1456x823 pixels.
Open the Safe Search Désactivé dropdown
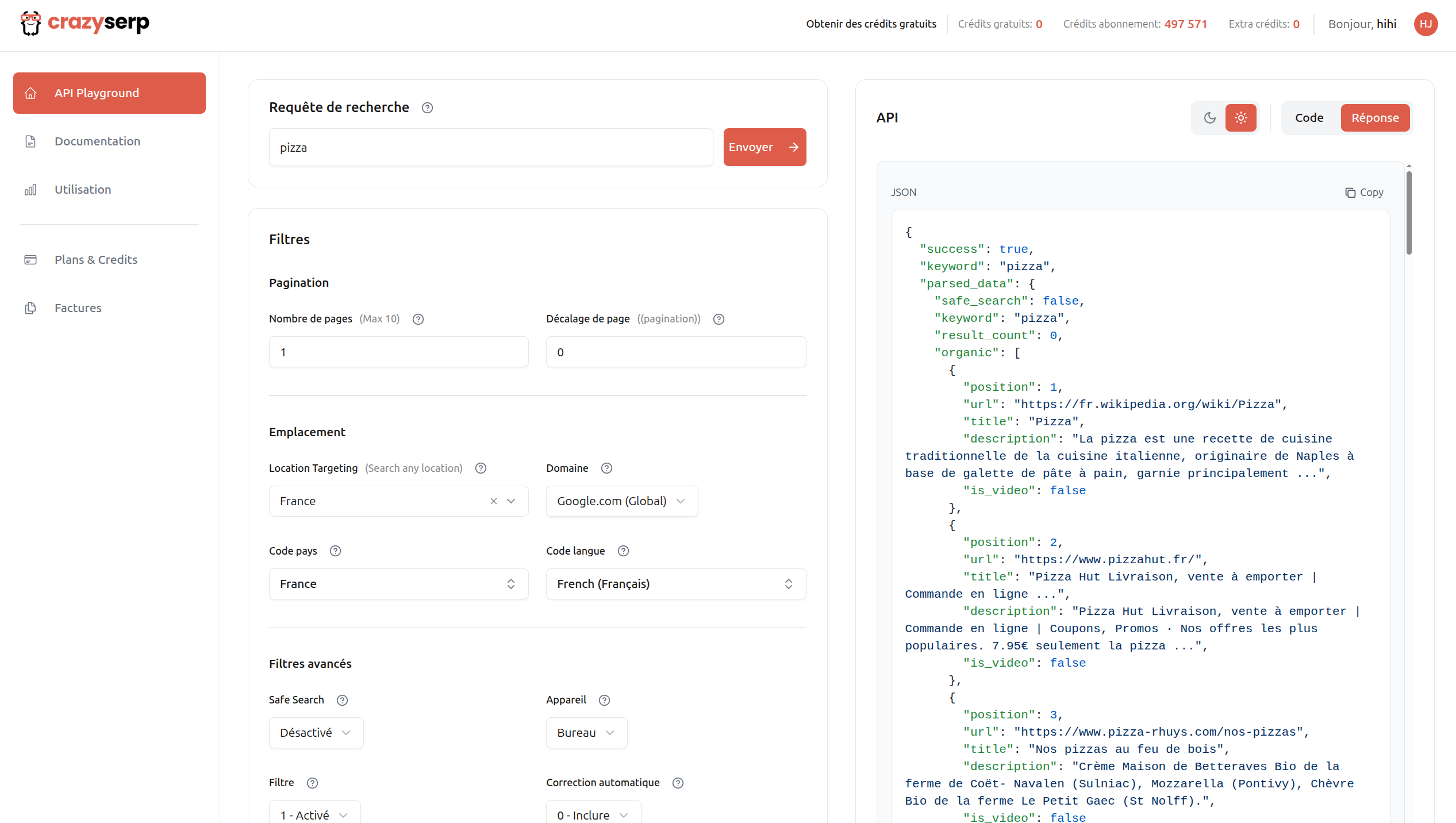point(316,733)
